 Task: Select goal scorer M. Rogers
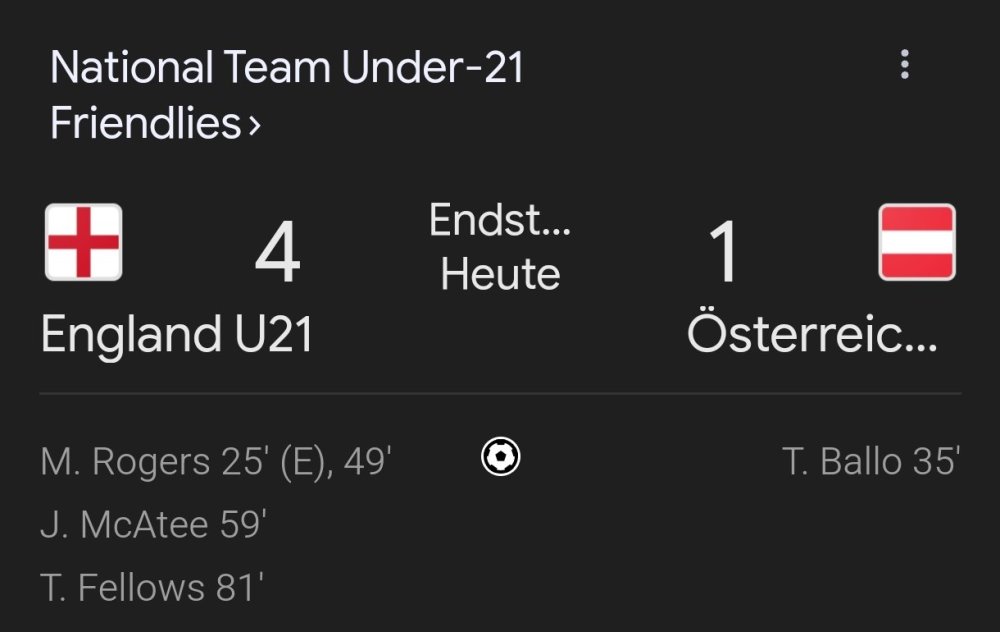pos(124,462)
